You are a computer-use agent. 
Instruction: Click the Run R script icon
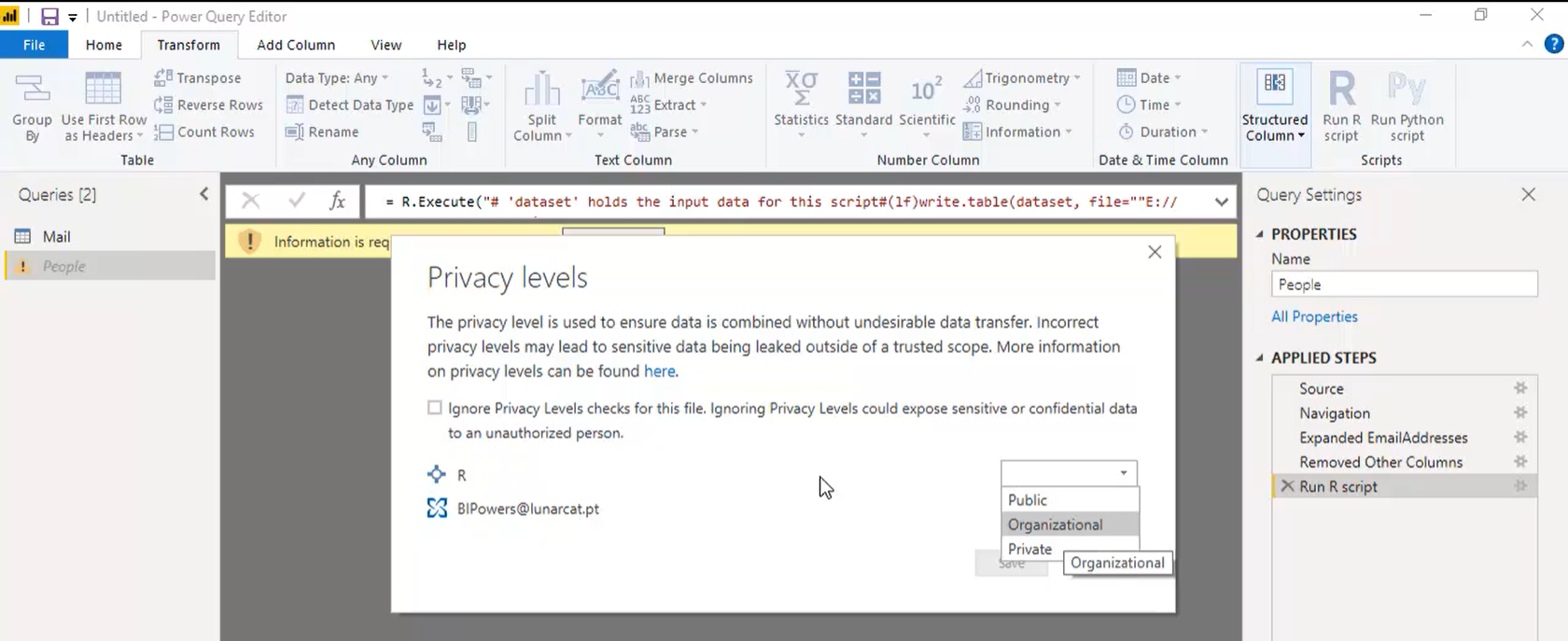[1341, 89]
